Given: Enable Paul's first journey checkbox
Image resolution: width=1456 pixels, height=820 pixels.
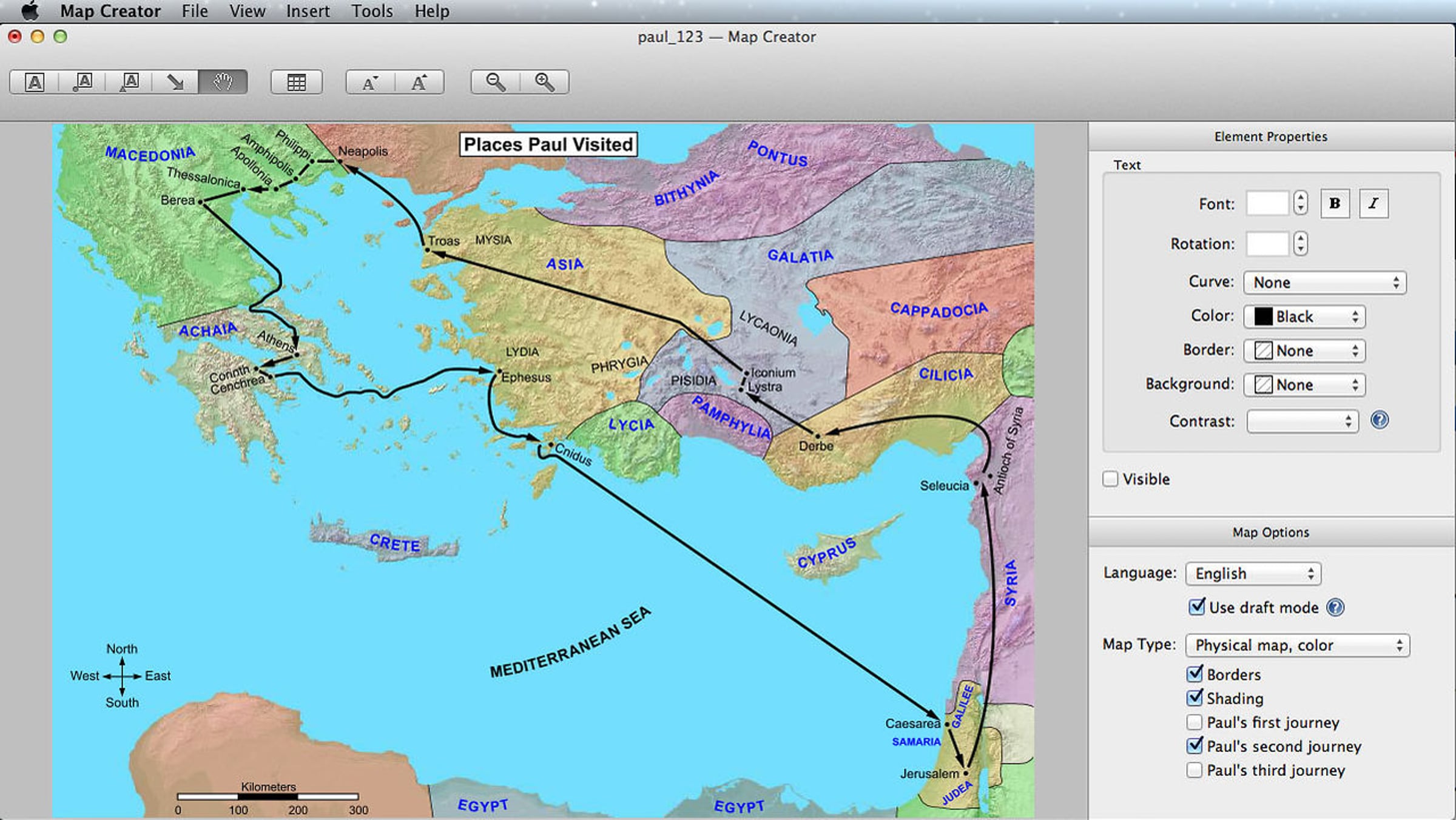Looking at the screenshot, I should [x=1194, y=722].
